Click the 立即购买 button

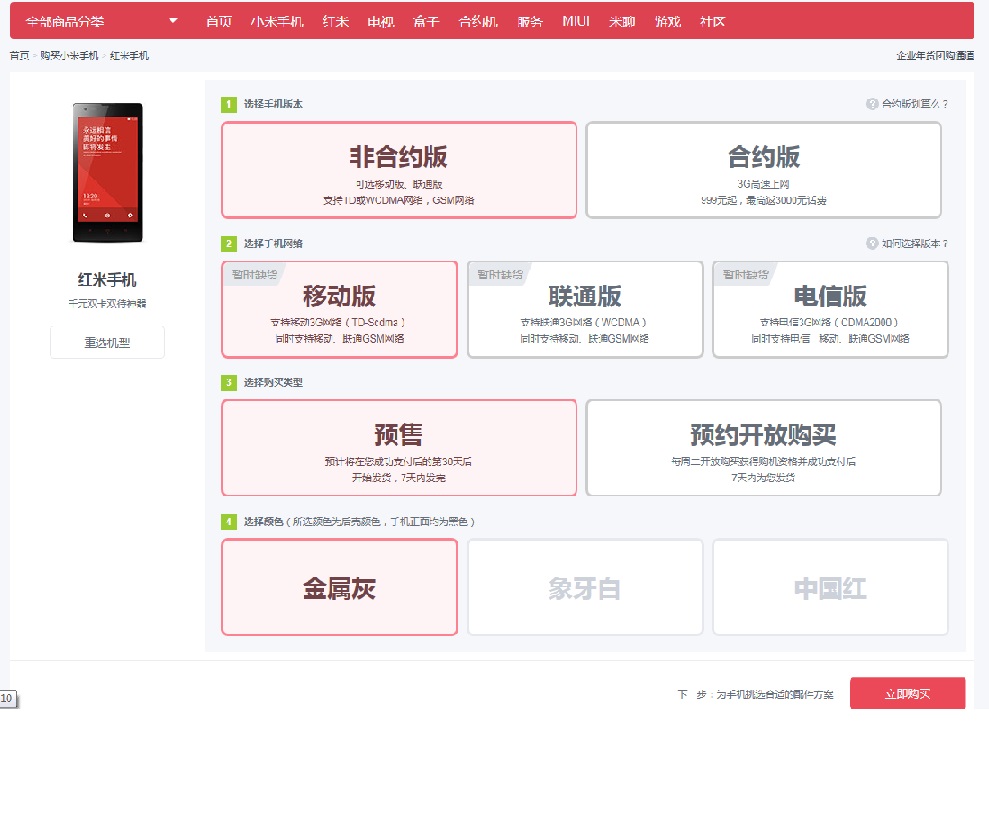click(907, 693)
